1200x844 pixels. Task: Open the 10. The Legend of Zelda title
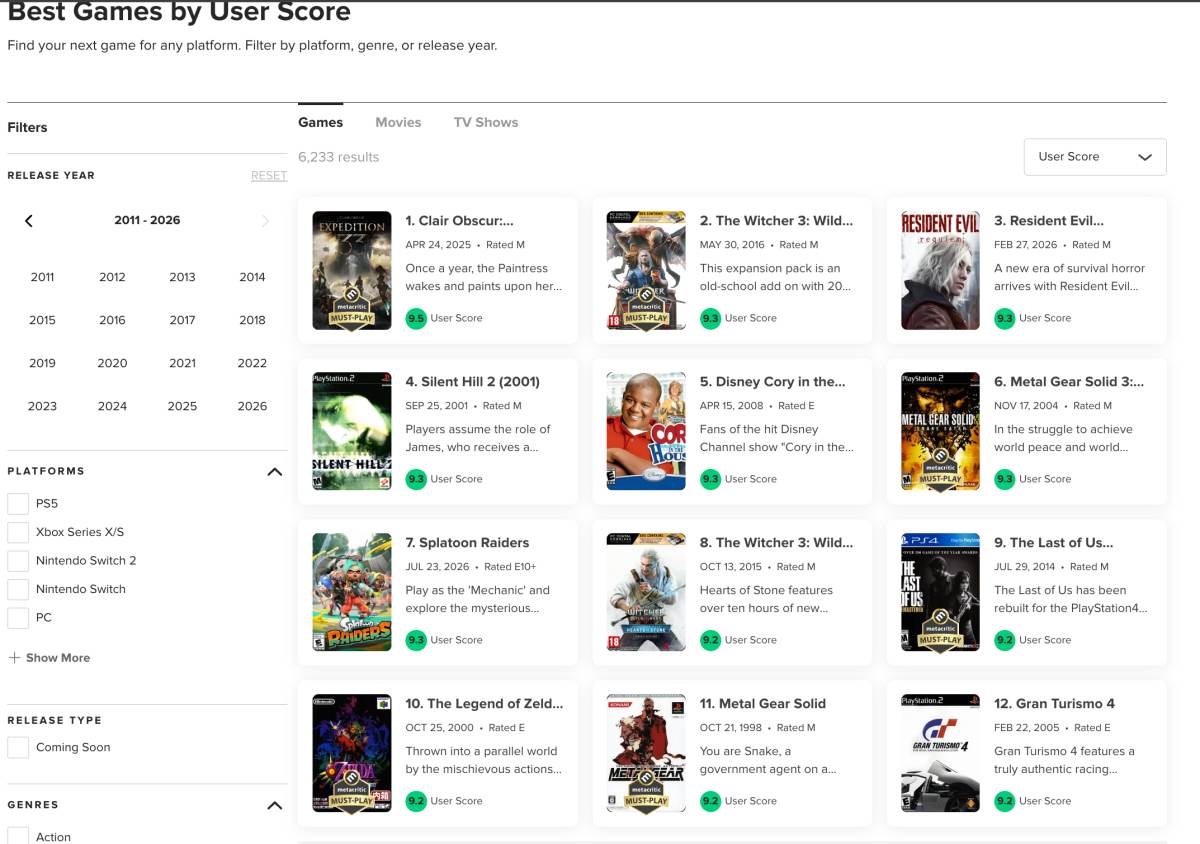tap(484, 704)
